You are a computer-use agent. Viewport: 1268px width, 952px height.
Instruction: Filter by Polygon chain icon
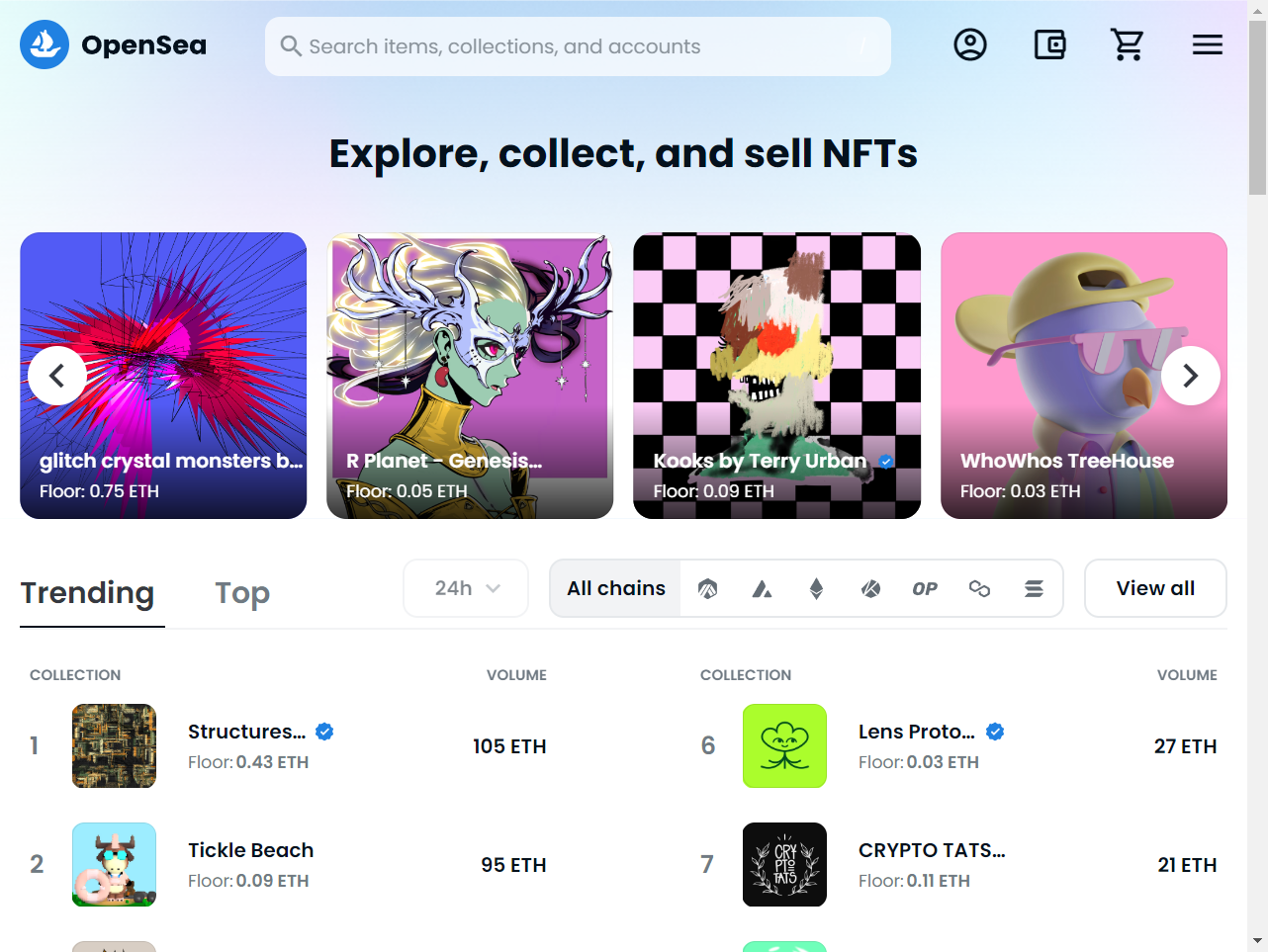coord(979,589)
